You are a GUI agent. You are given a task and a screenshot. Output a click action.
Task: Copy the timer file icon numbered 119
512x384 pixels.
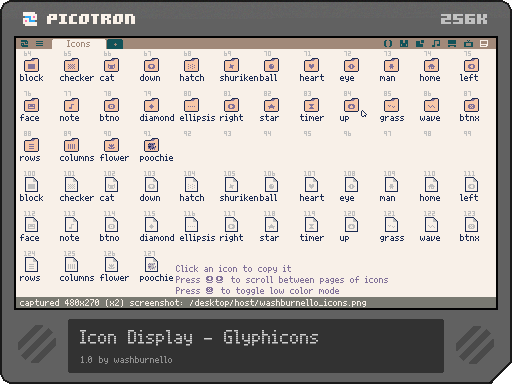(x=311, y=225)
